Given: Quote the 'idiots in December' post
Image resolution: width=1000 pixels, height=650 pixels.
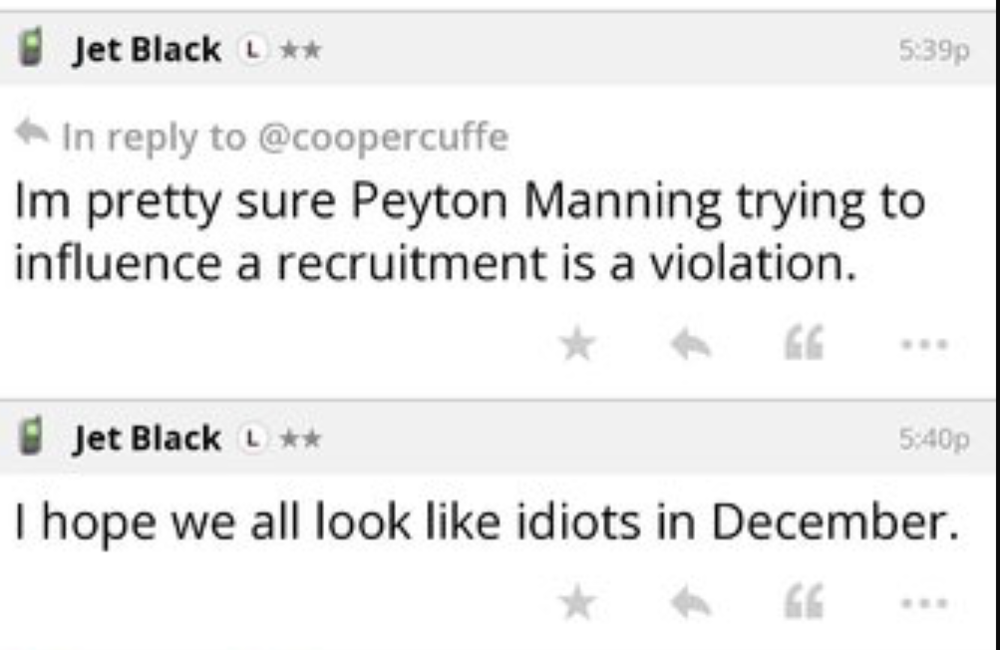Looking at the screenshot, I should pyautogui.click(x=804, y=603).
